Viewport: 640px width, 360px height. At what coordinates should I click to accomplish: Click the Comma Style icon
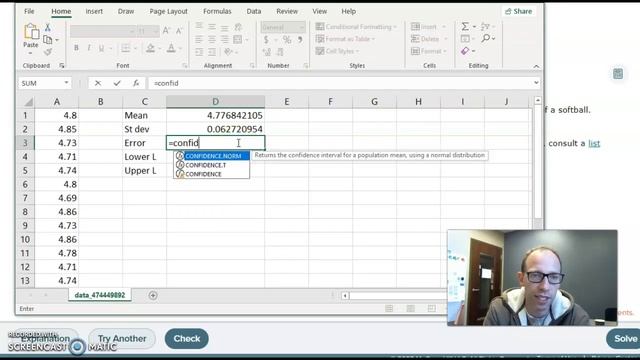click(300, 40)
